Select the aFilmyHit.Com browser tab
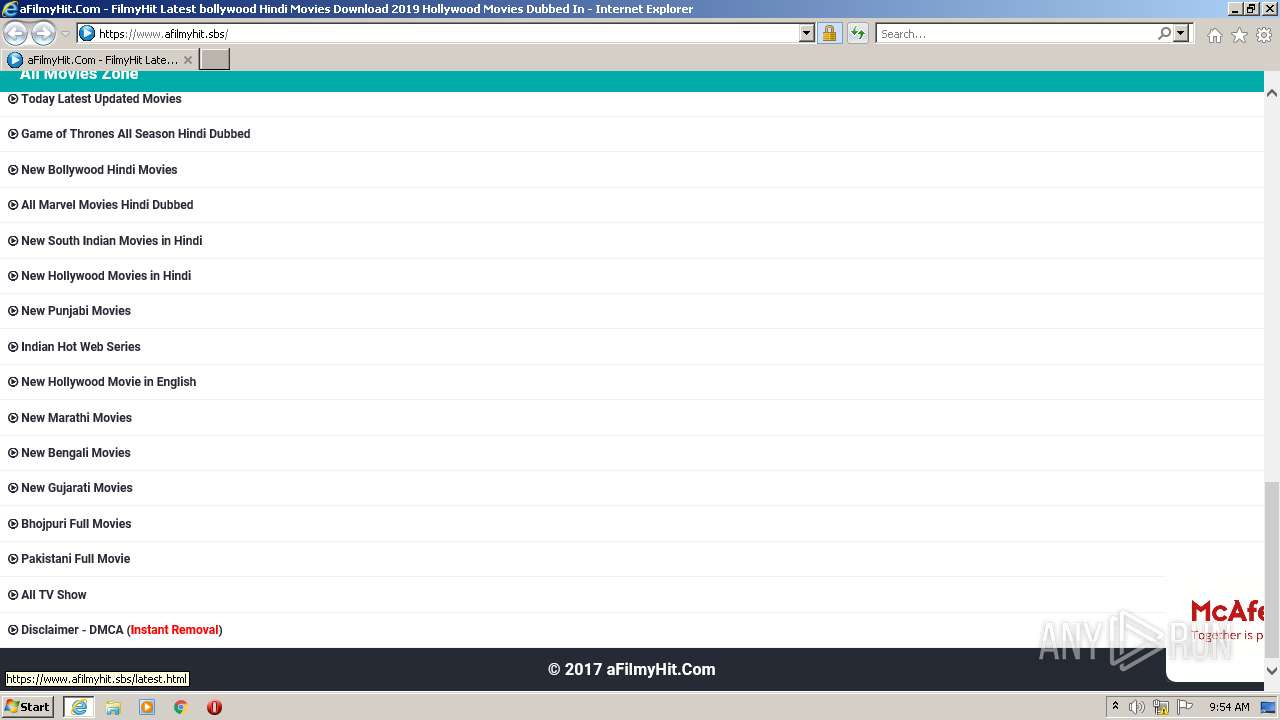Image resolution: width=1280 pixels, height=720 pixels. (x=100, y=59)
